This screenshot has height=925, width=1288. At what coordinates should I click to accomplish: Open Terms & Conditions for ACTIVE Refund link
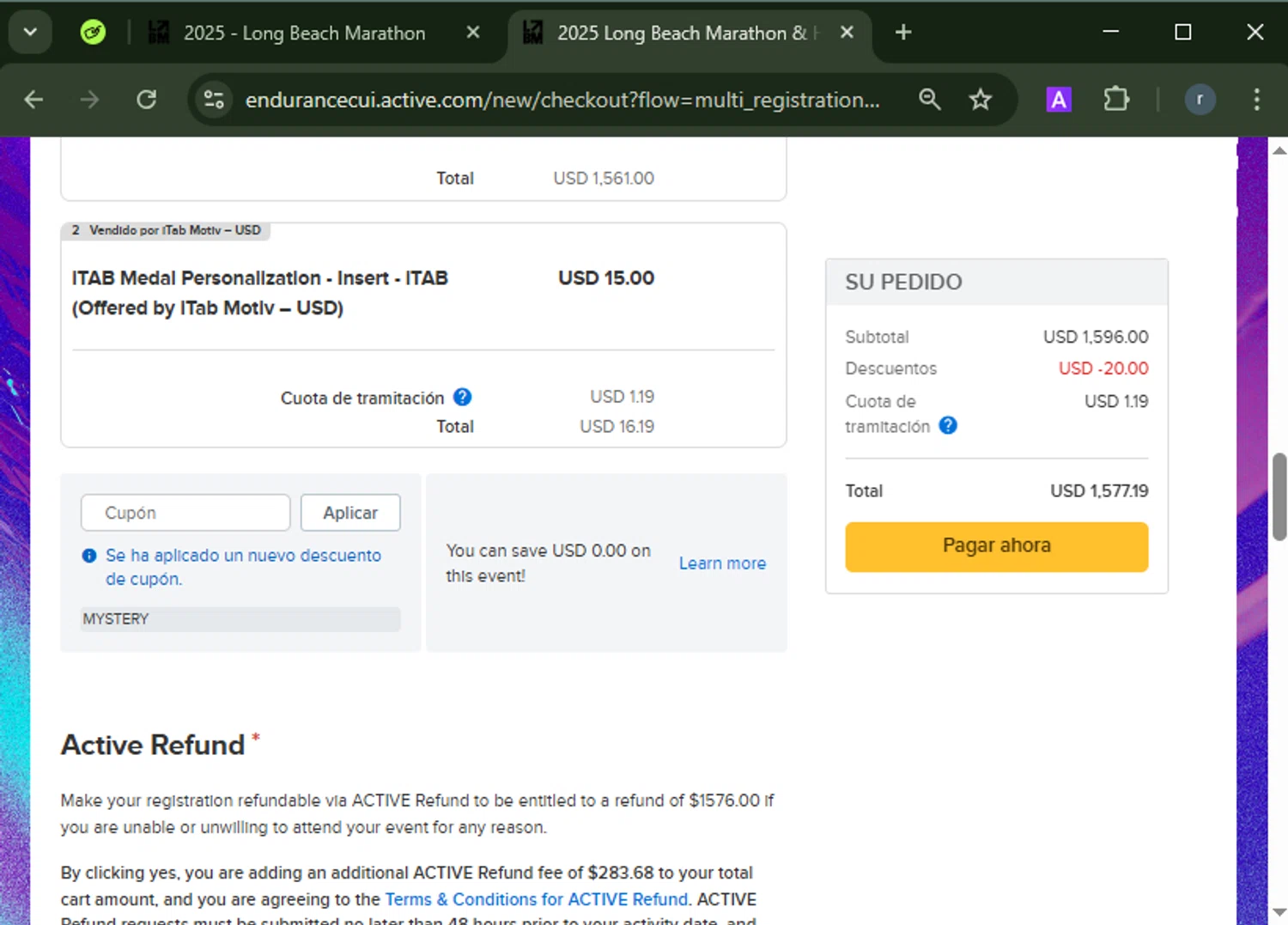tap(537, 899)
